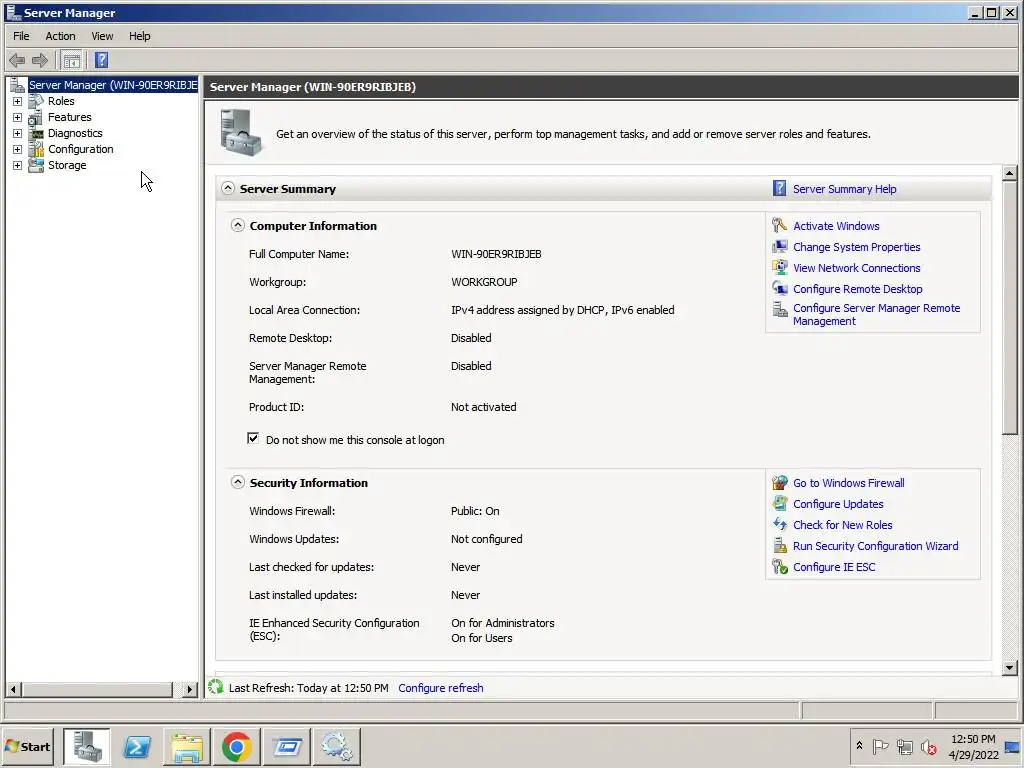Screen dimensions: 1024x768
Task: Click the Roles node icon in tree
Action: (36, 101)
